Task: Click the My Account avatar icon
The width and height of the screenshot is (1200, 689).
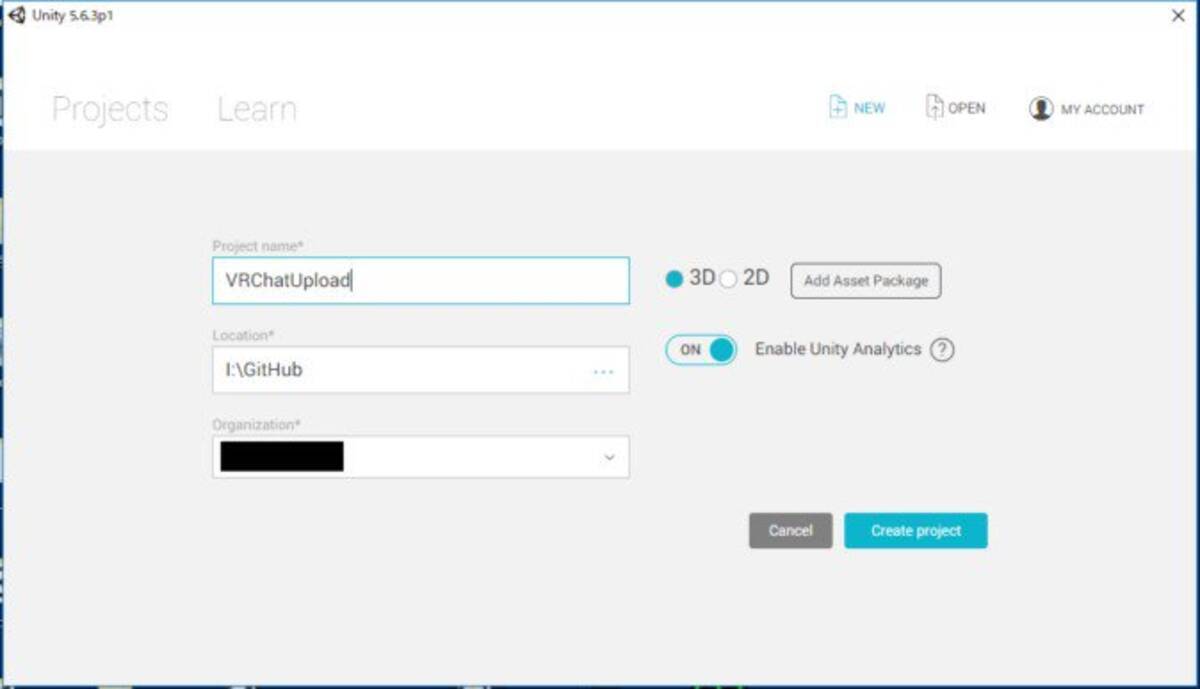Action: tap(1041, 109)
